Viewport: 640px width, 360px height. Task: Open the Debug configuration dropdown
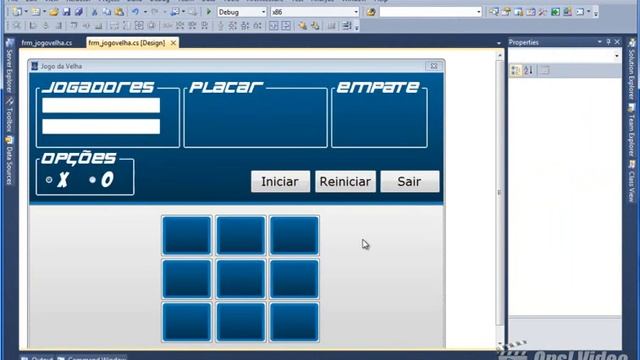(263, 12)
